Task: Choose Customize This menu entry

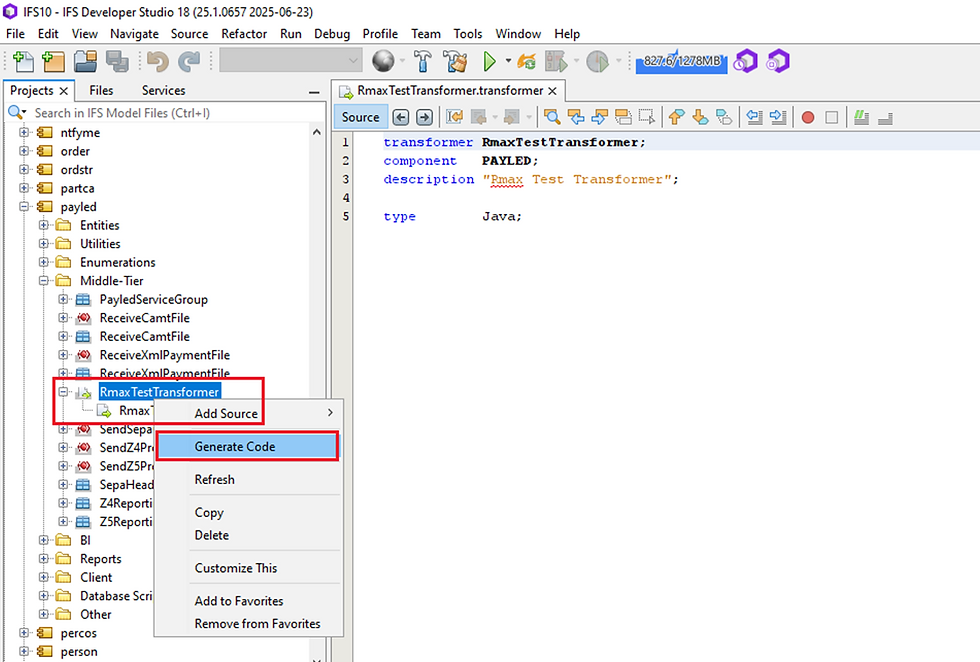Action: [x=248, y=568]
